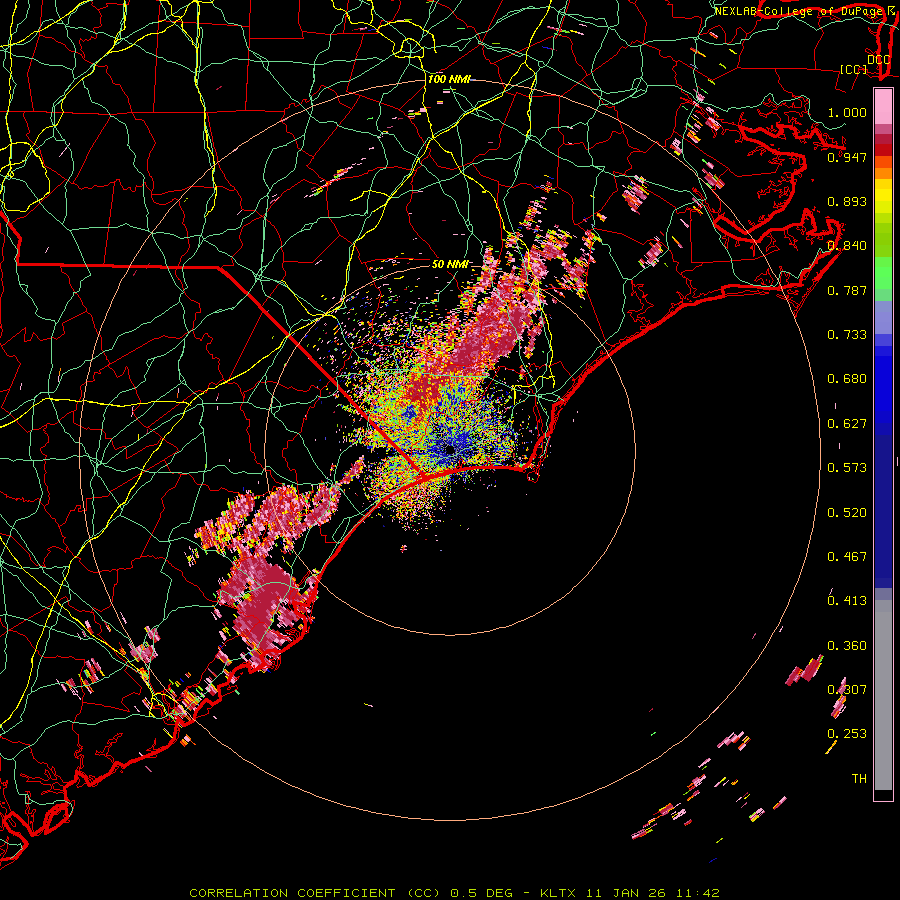Select the 0.520 color scale value

(847, 513)
